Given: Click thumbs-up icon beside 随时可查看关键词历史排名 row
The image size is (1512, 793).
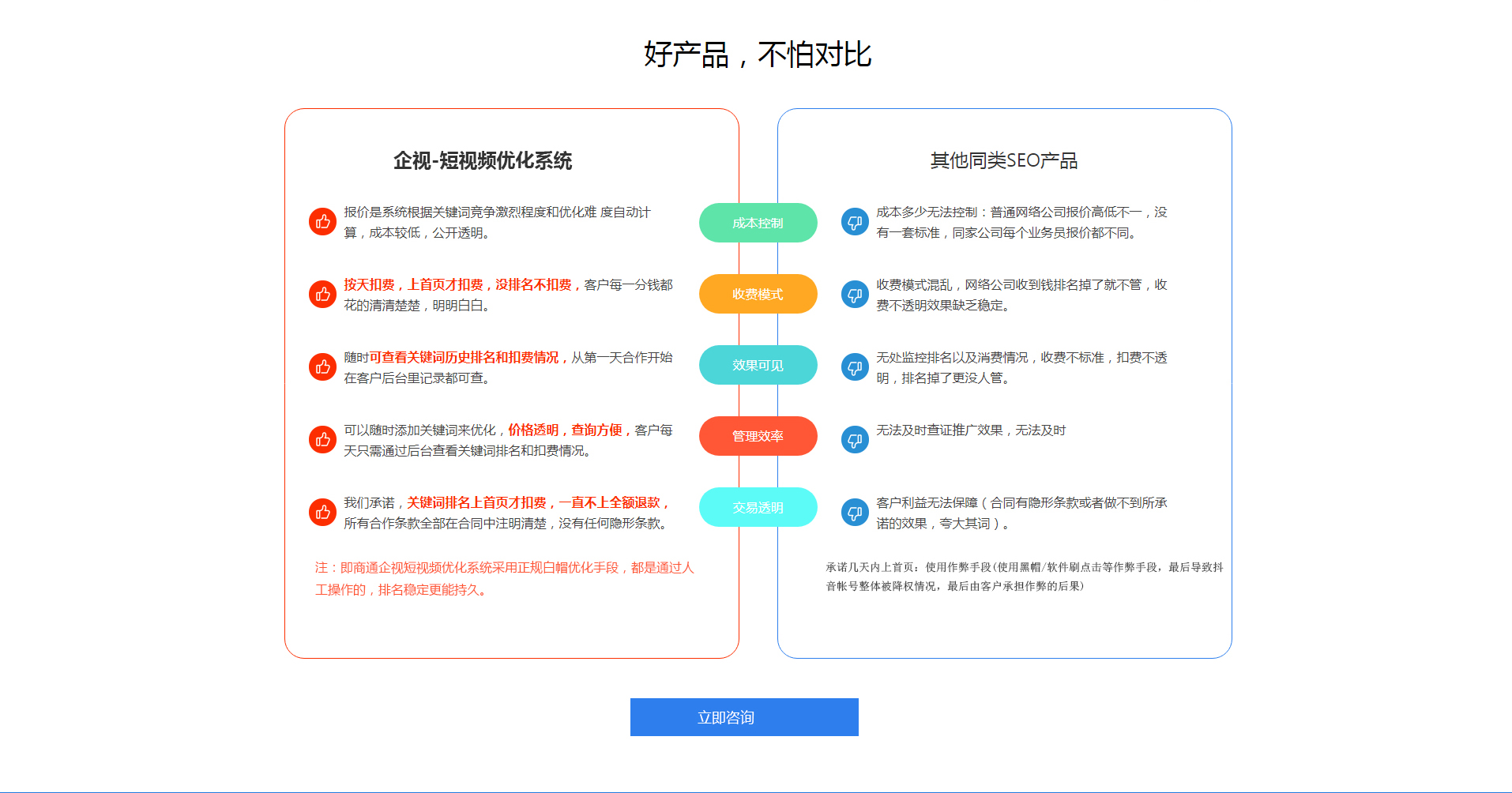Looking at the screenshot, I should [x=322, y=367].
